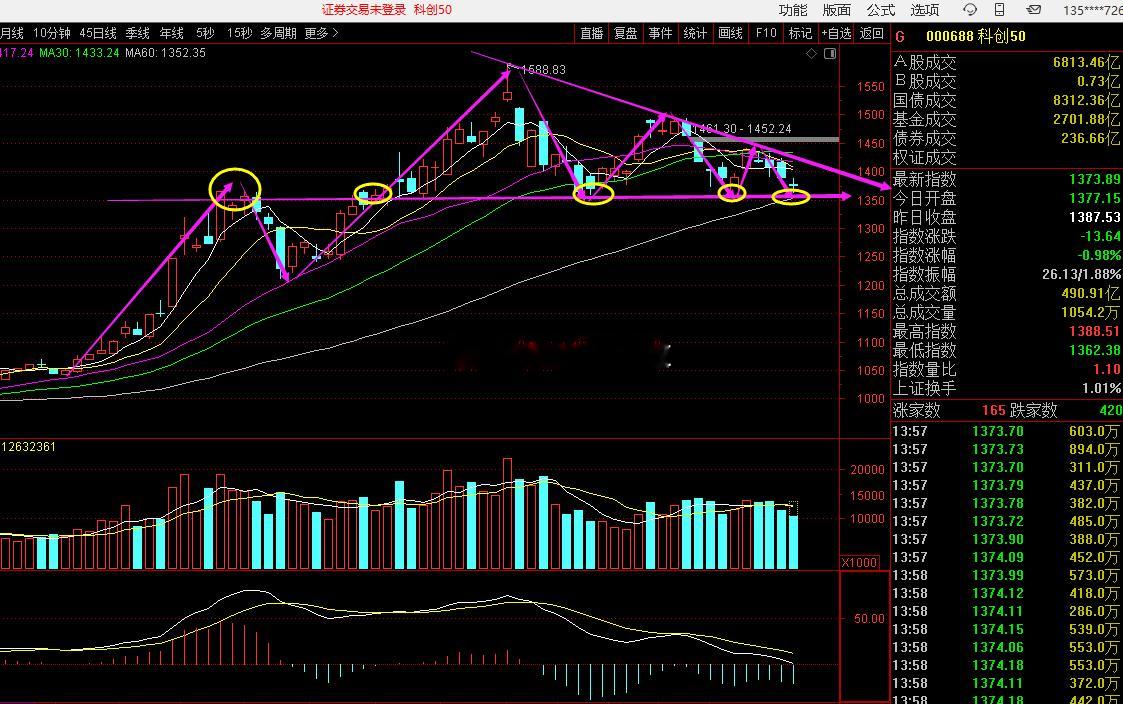The image size is (1123, 704).
Task: Switch to the 15秒 period tab
Action: tap(239, 33)
